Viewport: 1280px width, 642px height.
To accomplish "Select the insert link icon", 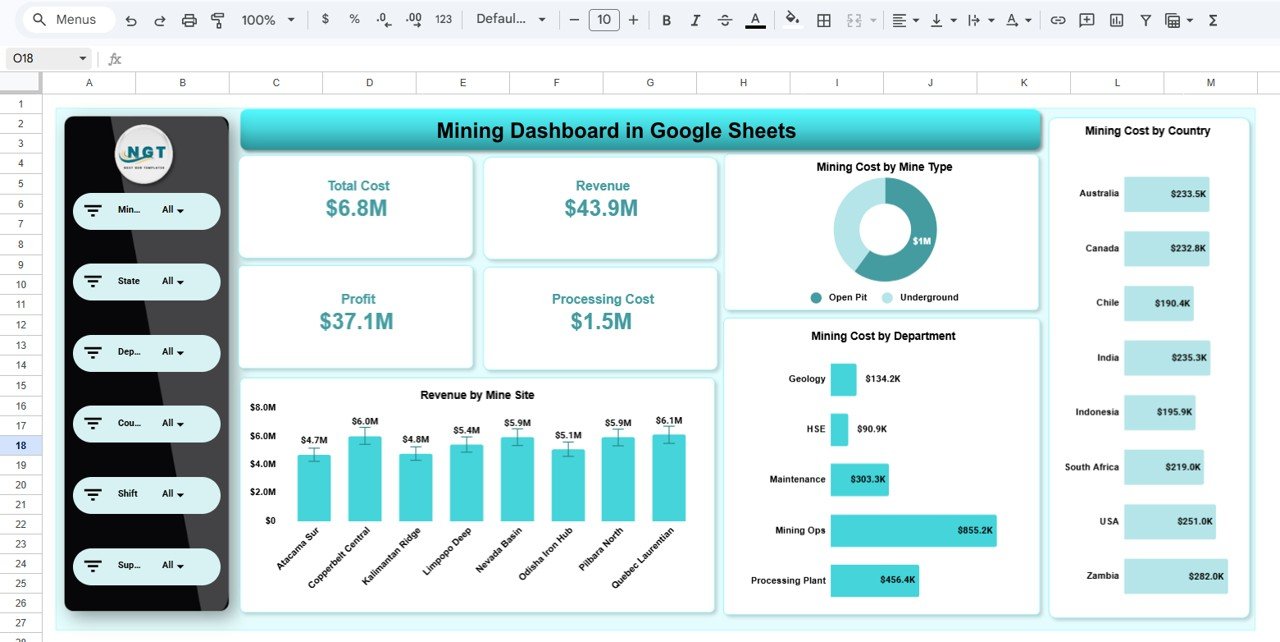I will point(1057,19).
